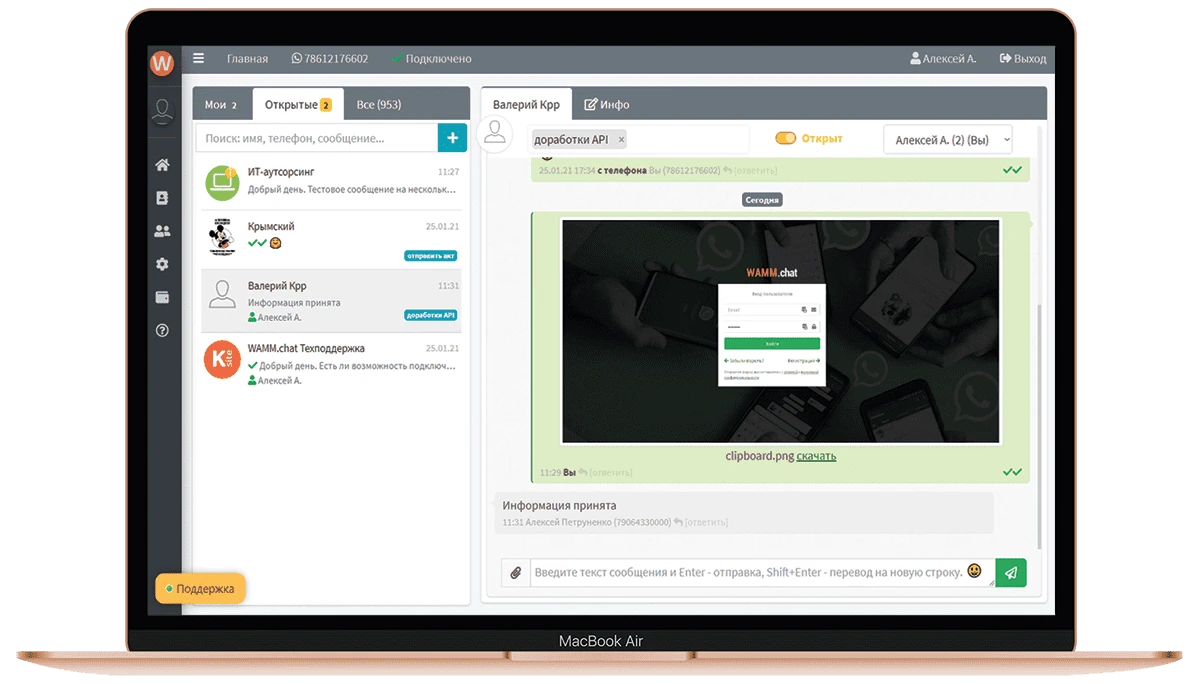This screenshot has width=1200, height=684.
Task: Switch to the Открытые tab
Action: coord(298,104)
